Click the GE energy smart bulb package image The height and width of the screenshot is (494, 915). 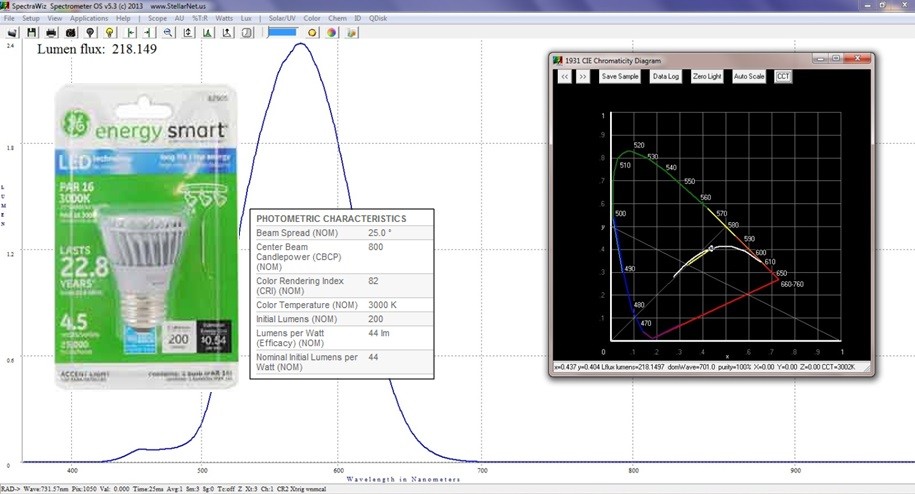146,236
